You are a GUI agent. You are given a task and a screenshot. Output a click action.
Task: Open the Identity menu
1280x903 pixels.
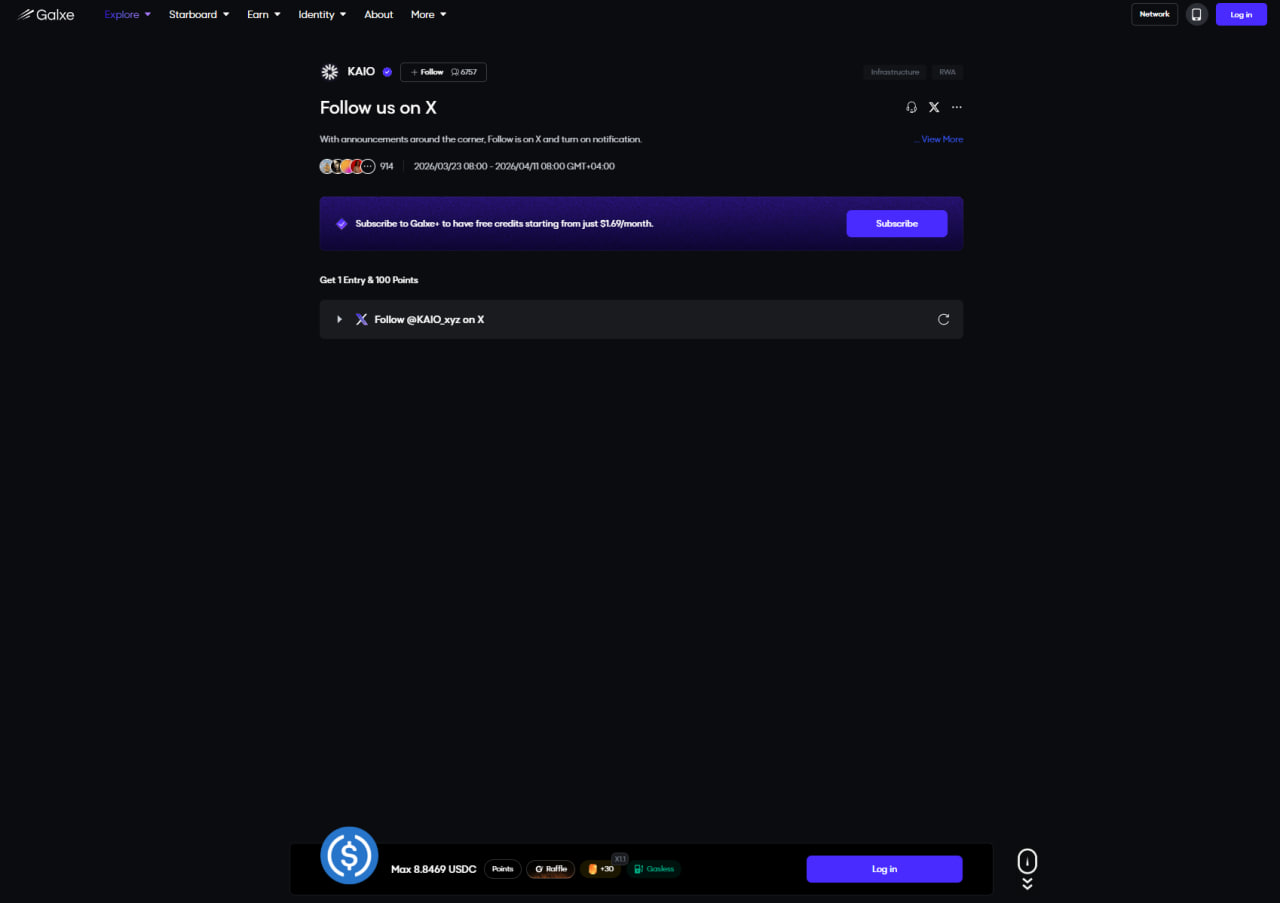pos(322,14)
